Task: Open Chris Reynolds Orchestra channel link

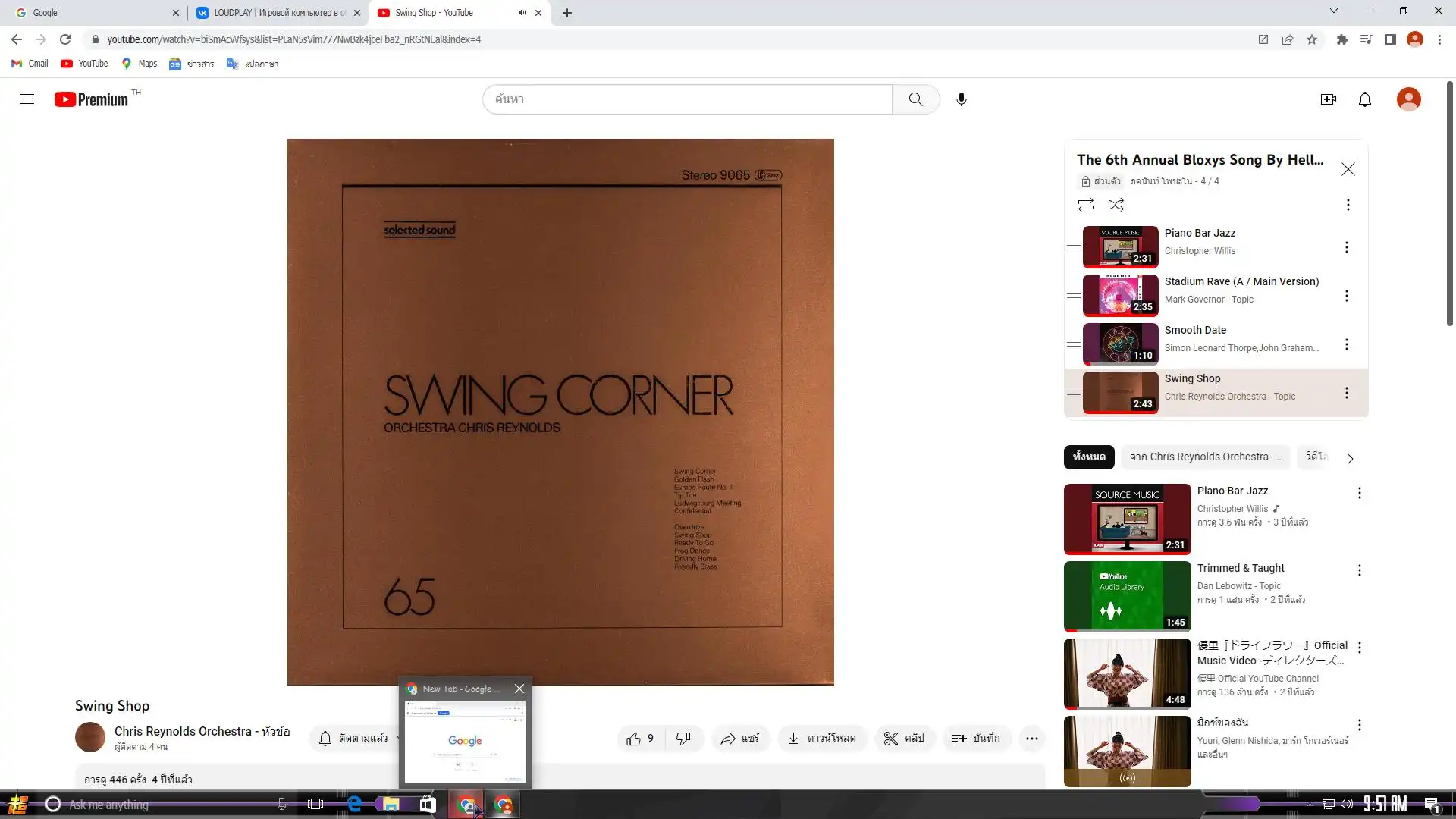Action: [x=183, y=731]
